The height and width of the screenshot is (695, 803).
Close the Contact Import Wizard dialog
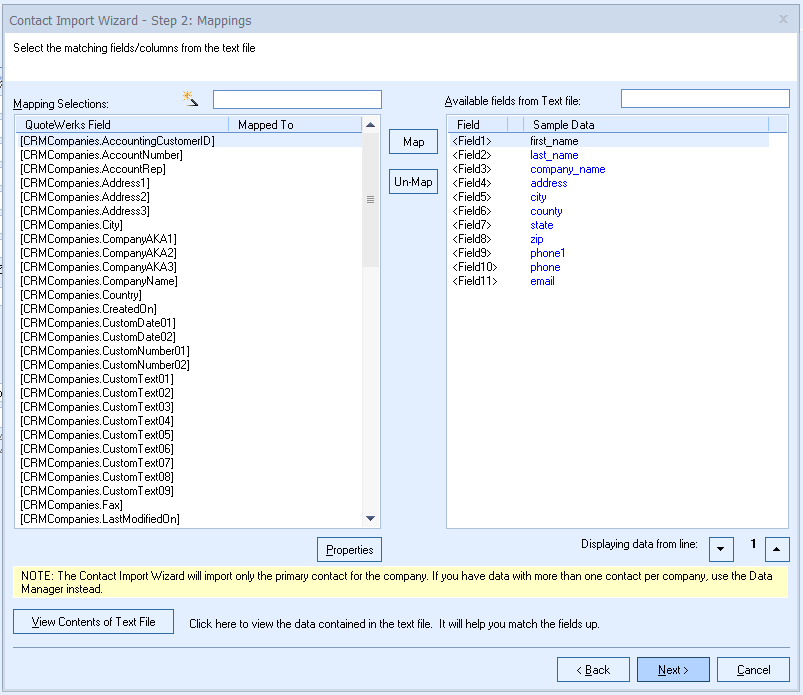click(x=782, y=19)
